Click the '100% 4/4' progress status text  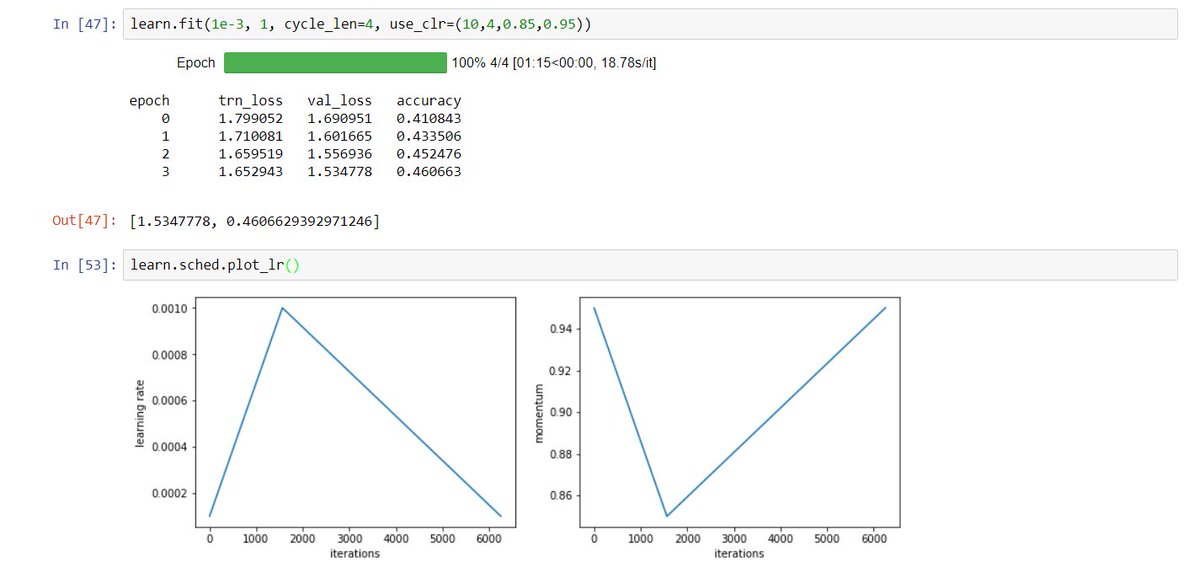[x=554, y=63]
